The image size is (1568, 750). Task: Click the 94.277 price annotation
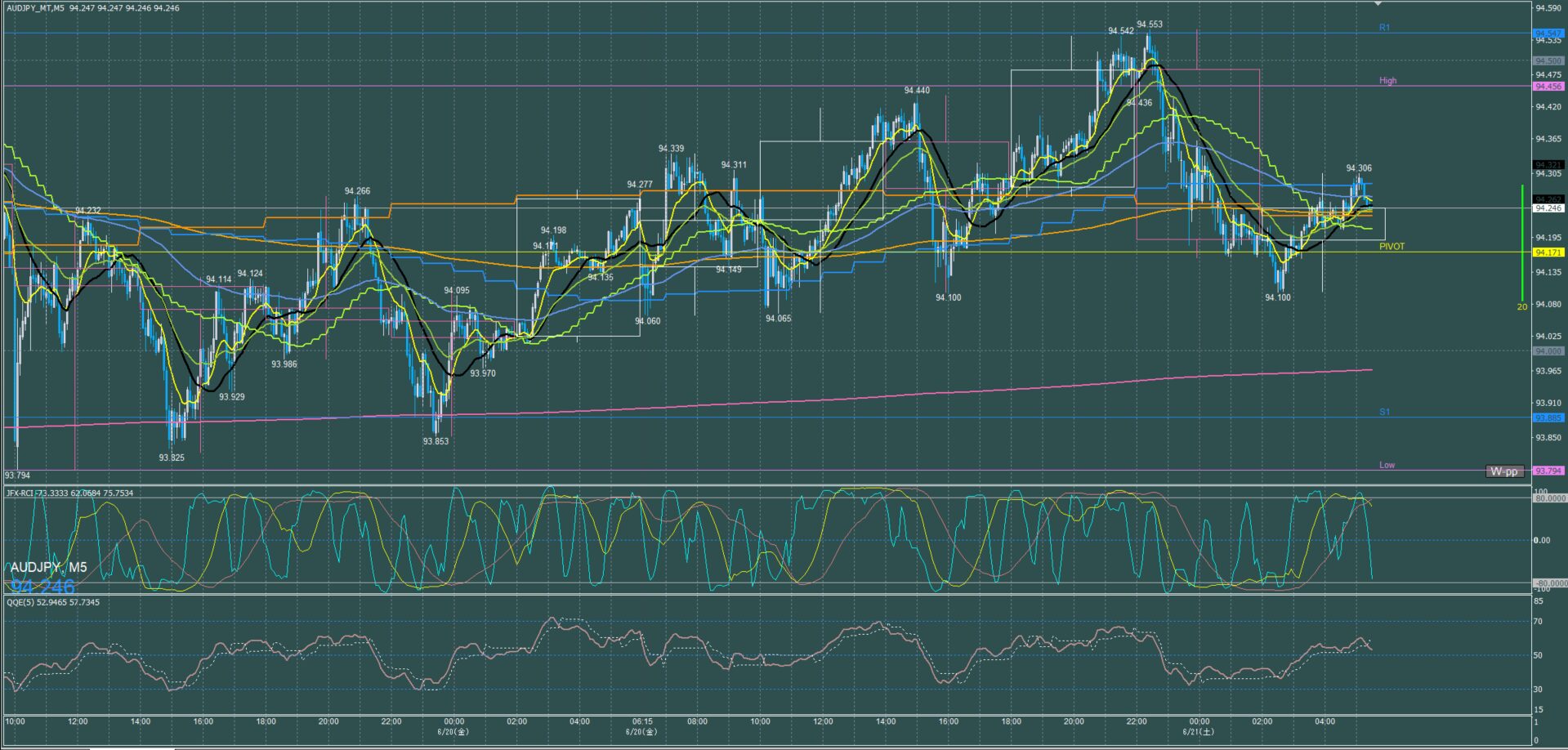pyautogui.click(x=640, y=185)
